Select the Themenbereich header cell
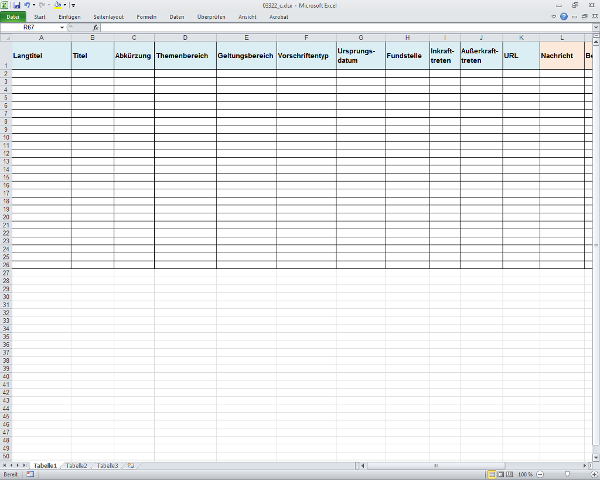Screen dimensions: 600x480 184,55
